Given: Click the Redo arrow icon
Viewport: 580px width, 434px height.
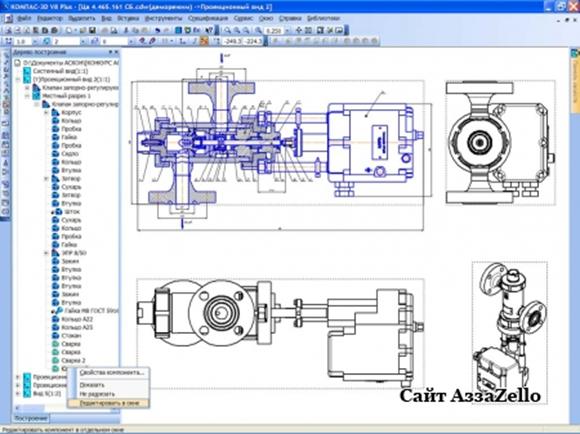Looking at the screenshot, I should [x=167, y=30].
